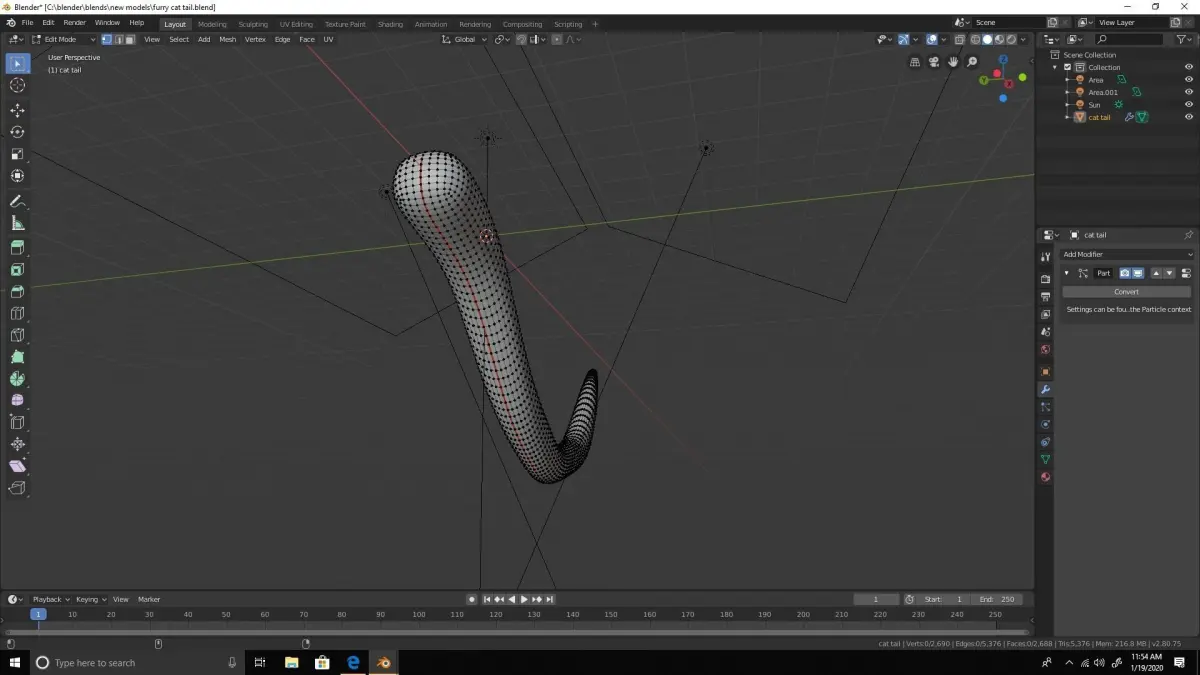Collapse the Part modifier panel

pos(1066,273)
